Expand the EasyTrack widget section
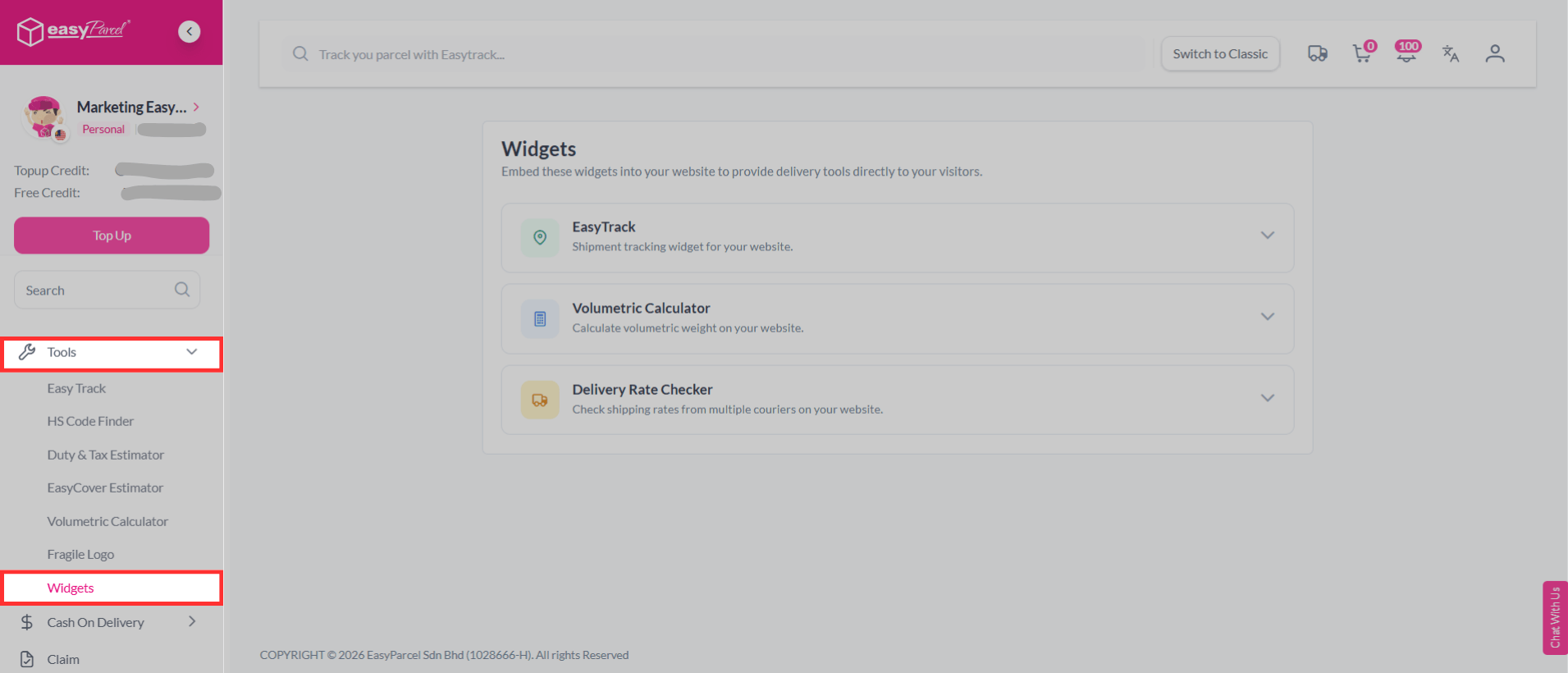1568x673 pixels. coord(1268,236)
